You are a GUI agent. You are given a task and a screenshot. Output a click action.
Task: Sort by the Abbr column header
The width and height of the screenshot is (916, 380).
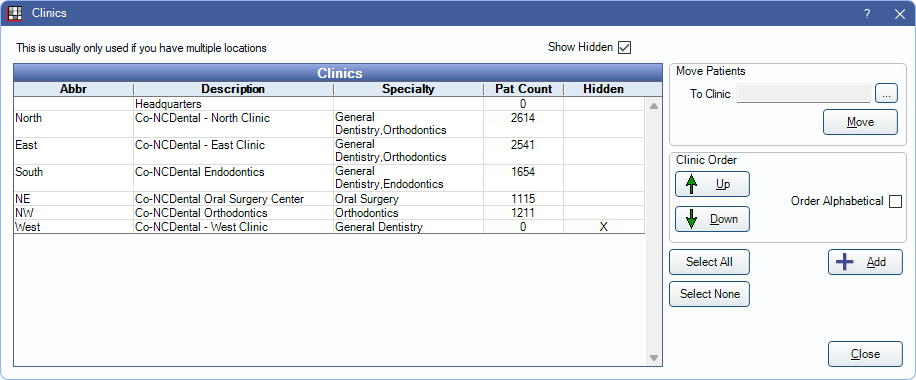click(73, 89)
